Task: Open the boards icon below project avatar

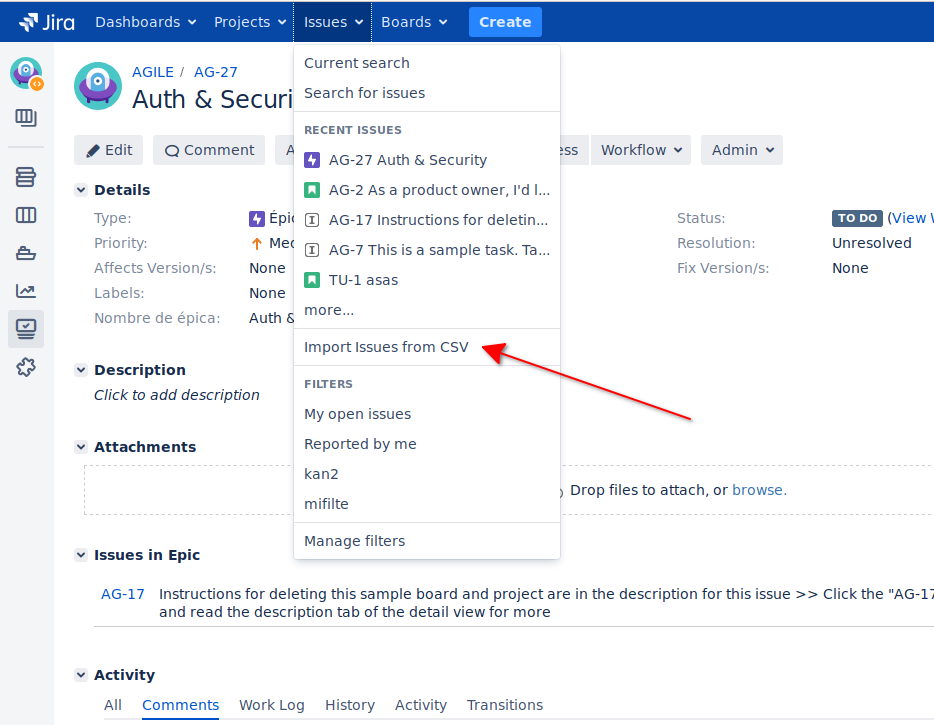Action: tap(26, 118)
